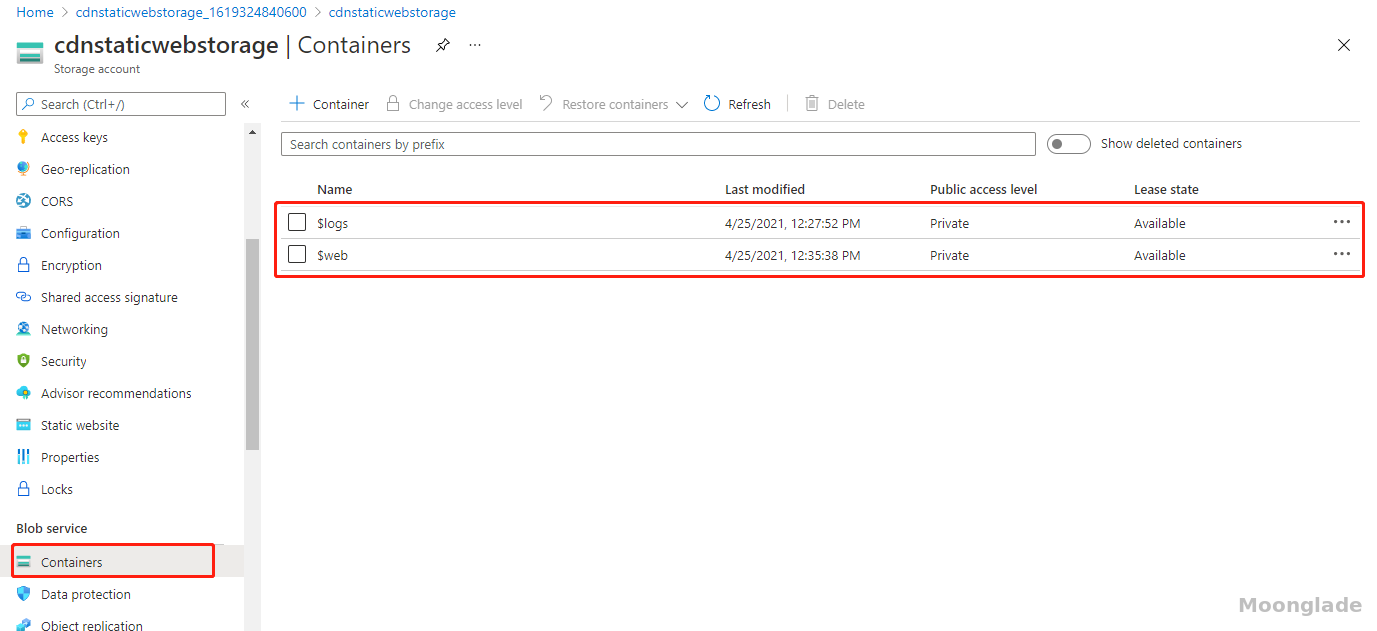Expand the Restore containers dropdown arrow
Viewport: 1377px width, 631px height.
(682, 104)
